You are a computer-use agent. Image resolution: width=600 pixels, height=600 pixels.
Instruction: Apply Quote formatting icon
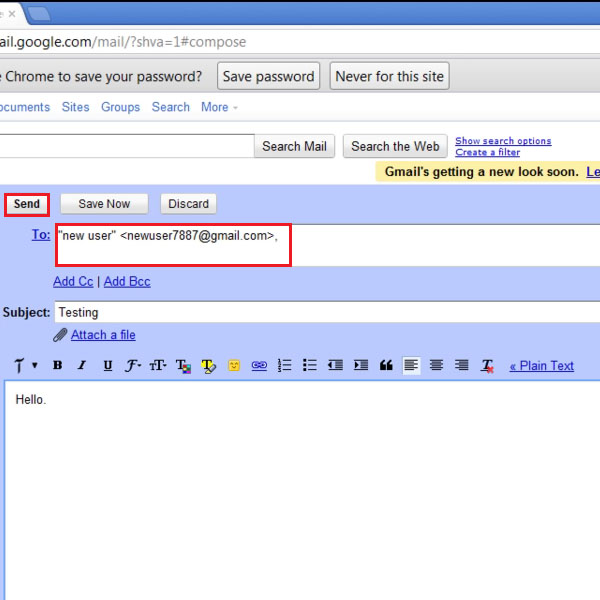pyautogui.click(x=386, y=365)
